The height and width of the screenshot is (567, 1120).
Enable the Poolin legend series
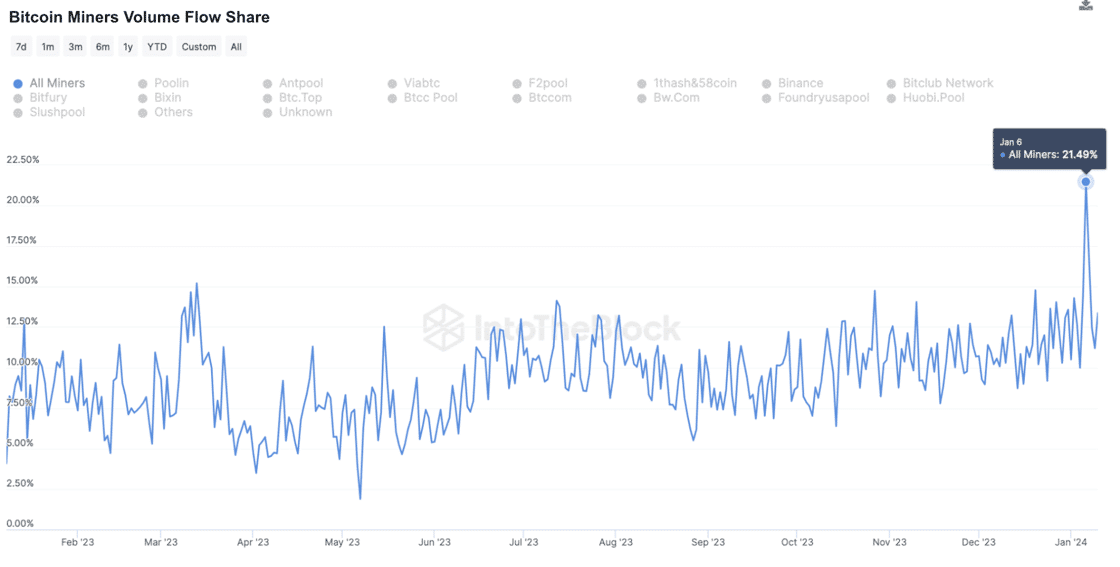(164, 83)
